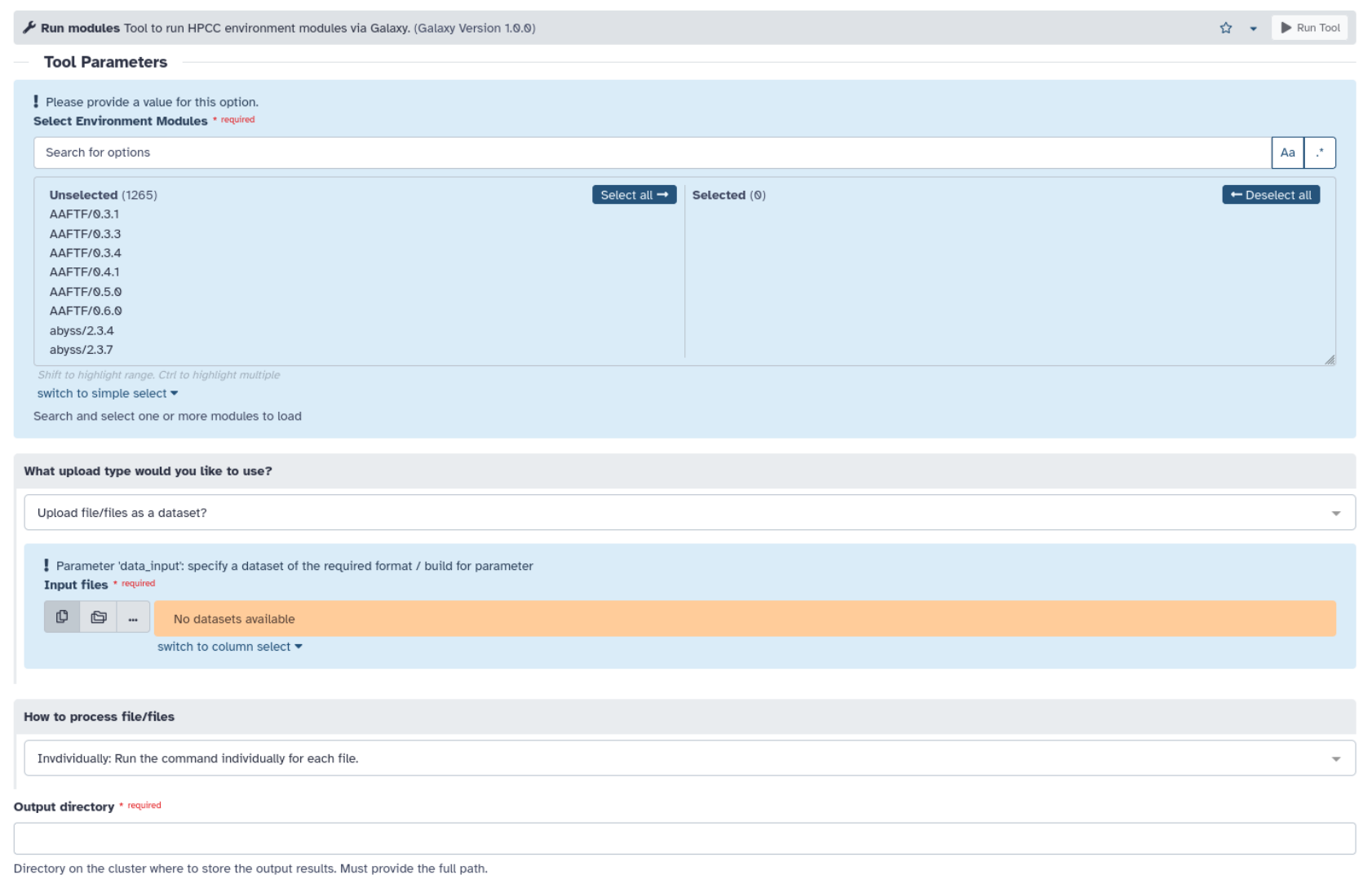Click switch to column select link
Image resolution: width=1372 pixels, height=888 pixels.
click(x=229, y=647)
